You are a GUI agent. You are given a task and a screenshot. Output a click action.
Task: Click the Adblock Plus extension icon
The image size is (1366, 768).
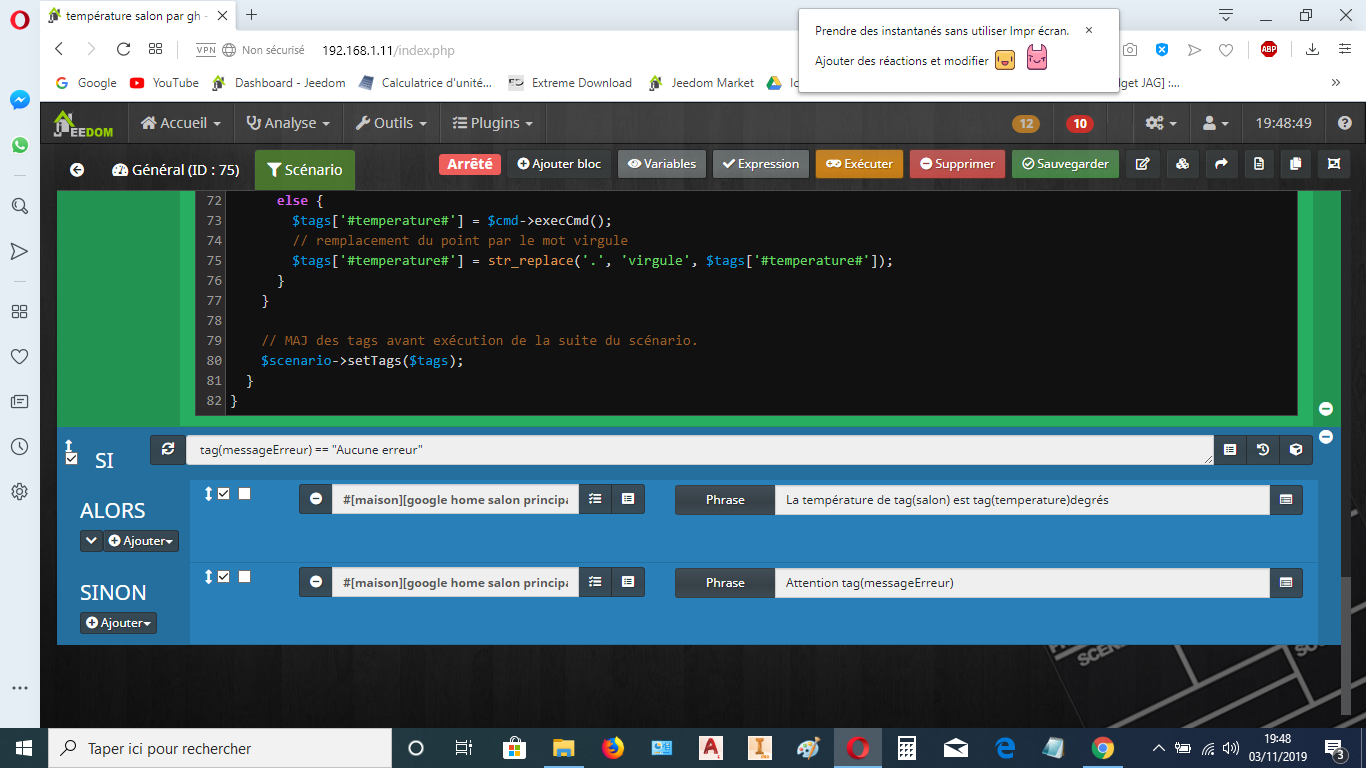pyautogui.click(x=1269, y=49)
